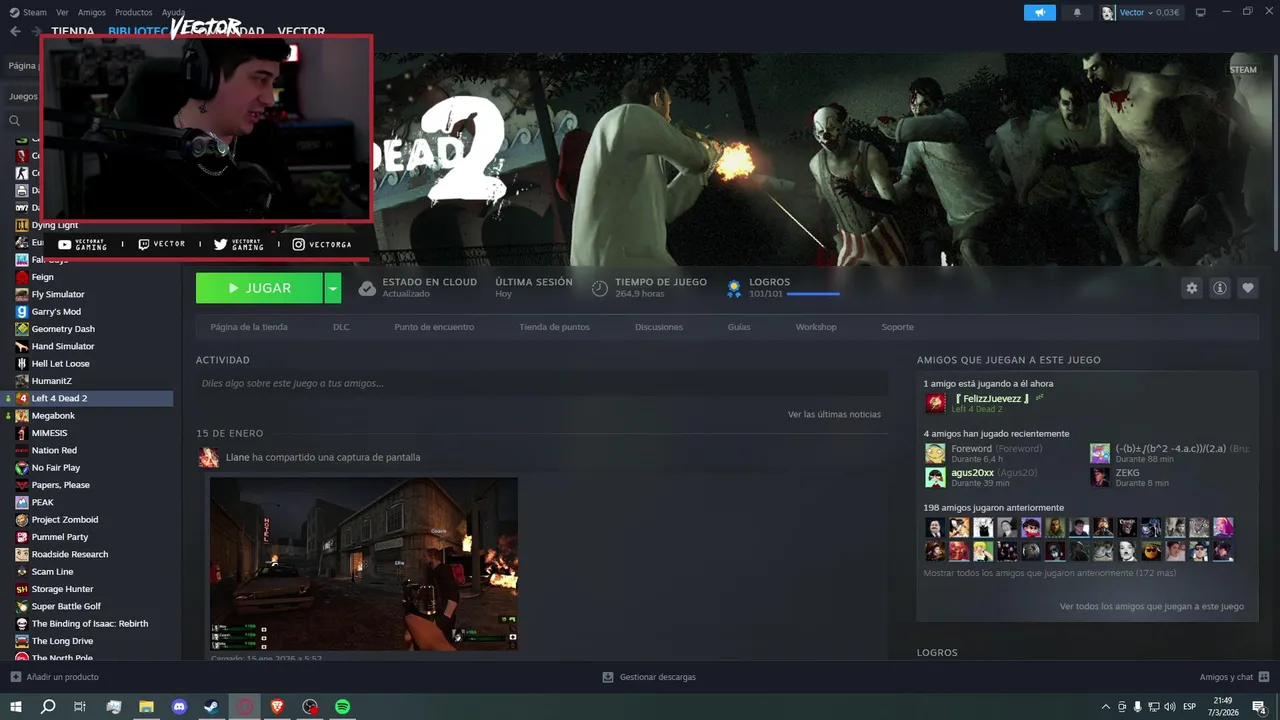Screen dimensions: 1280x720
Task: Open the Jugar options dropdown arrow
Action: pyautogui.click(x=333, y=288)
